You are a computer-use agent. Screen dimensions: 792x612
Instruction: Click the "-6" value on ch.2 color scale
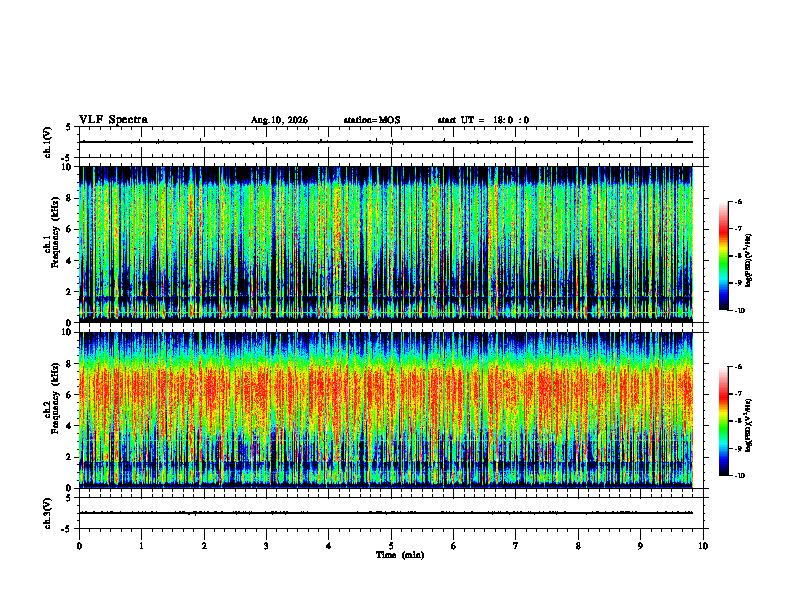[739, 367]
